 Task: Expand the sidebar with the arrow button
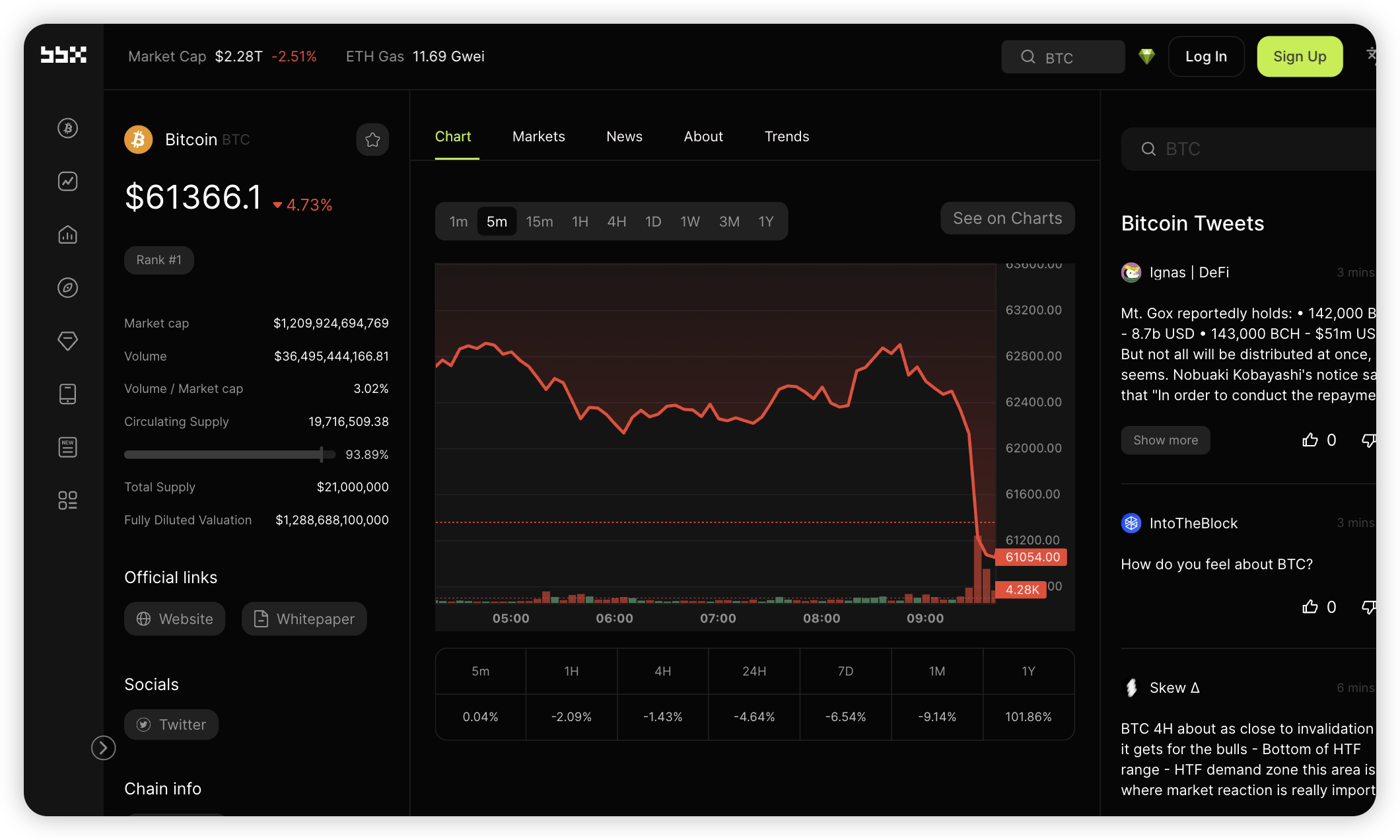103,748
